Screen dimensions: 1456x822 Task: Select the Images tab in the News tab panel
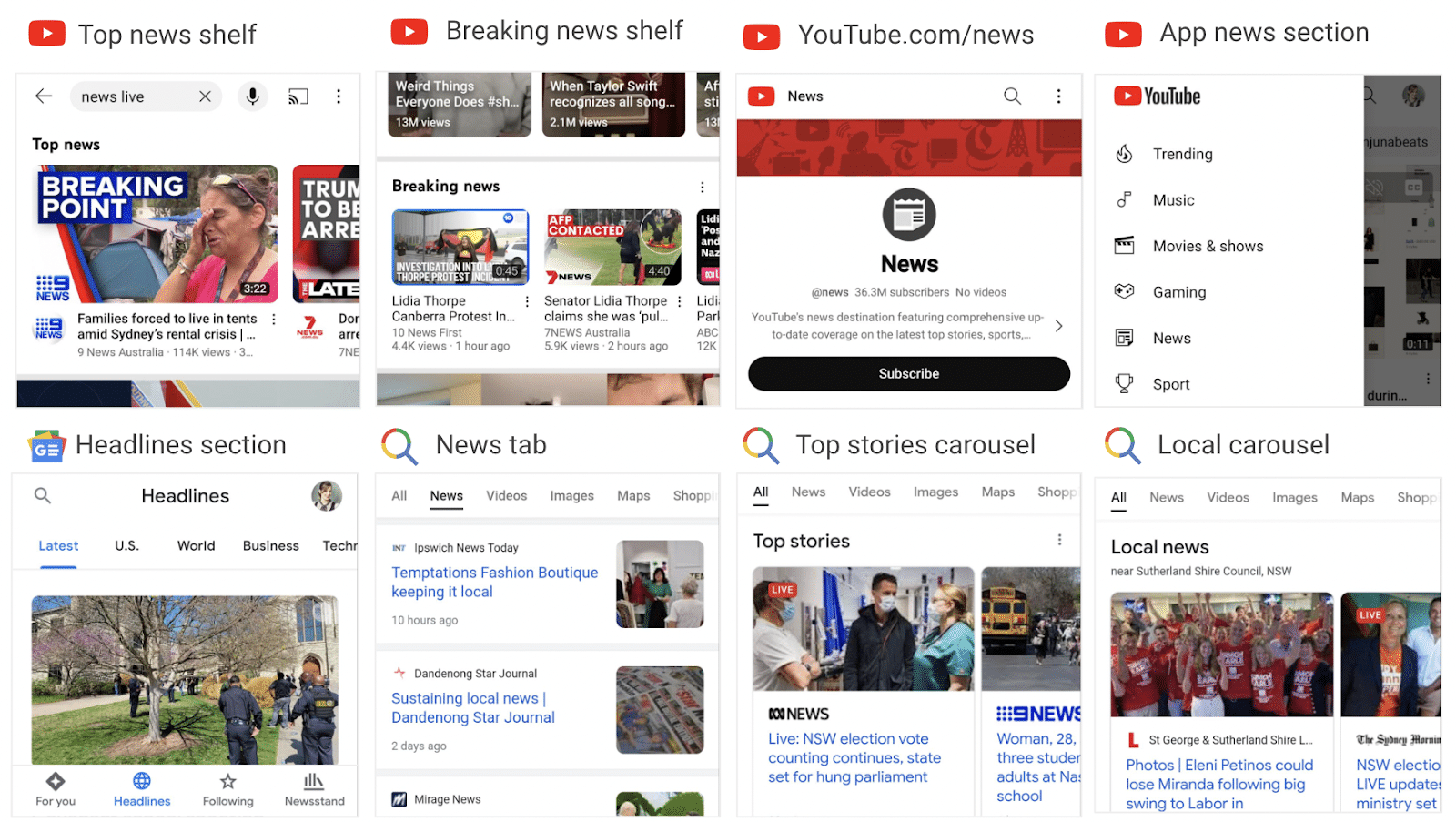[571, 496]
